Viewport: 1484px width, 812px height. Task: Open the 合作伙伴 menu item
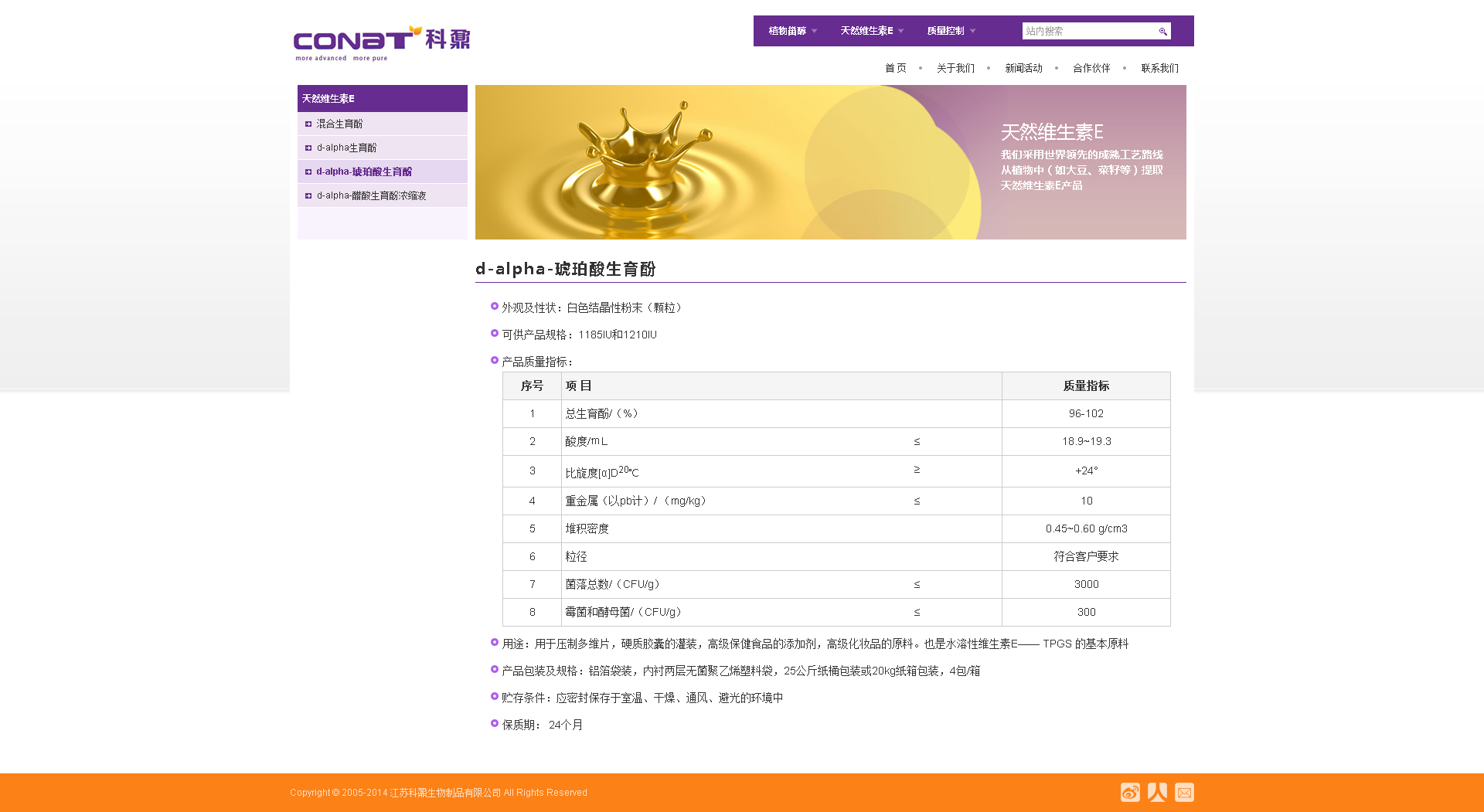1091,69
